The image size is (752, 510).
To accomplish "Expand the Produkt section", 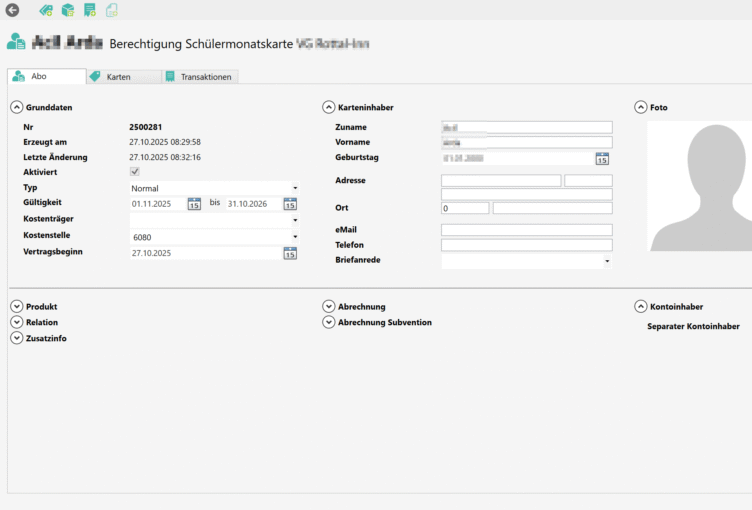I will pos(17,306).
